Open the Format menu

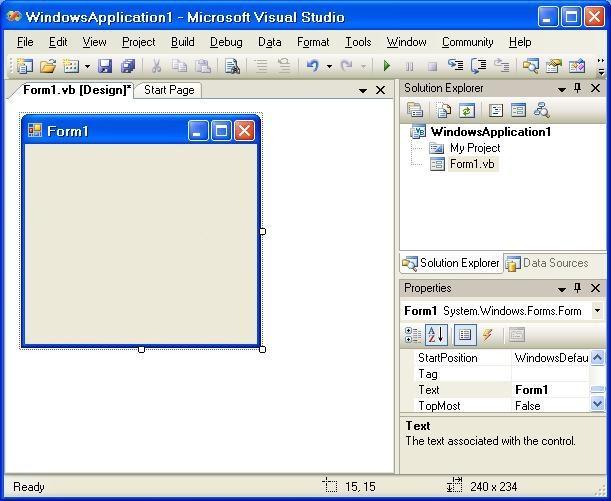313,42
